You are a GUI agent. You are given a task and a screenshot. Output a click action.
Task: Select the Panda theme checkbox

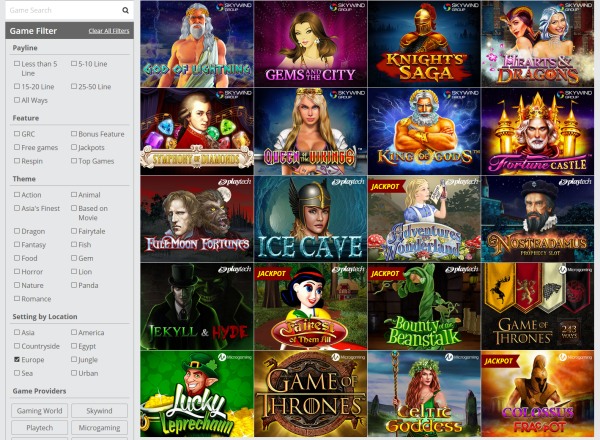pos(74,285)
